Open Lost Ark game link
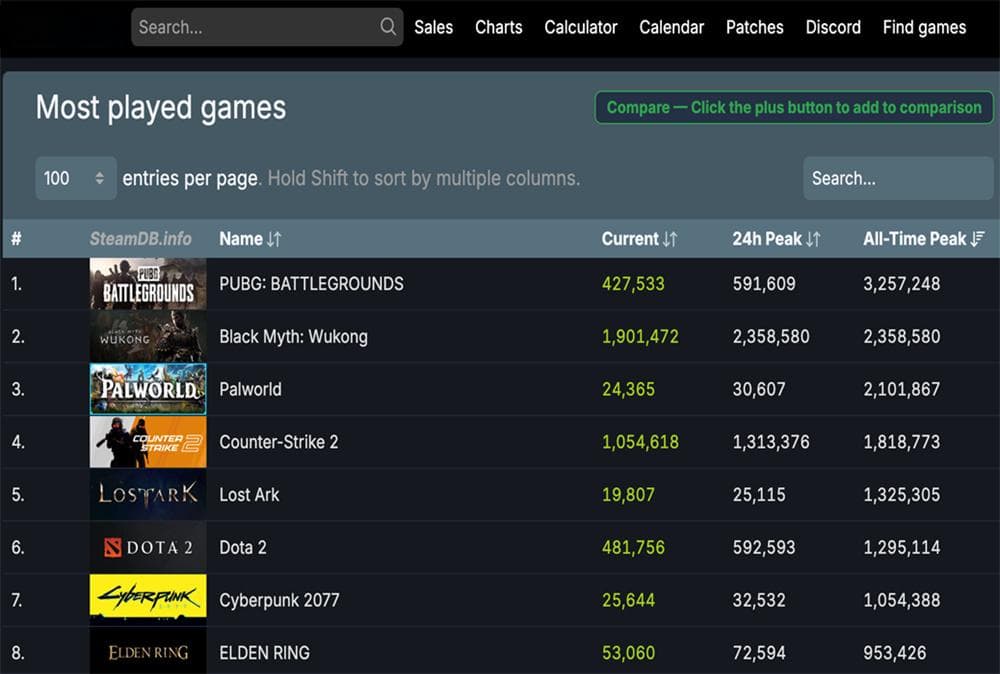Viewport: 1000px width, 674px height. click(x=249, y=495)
